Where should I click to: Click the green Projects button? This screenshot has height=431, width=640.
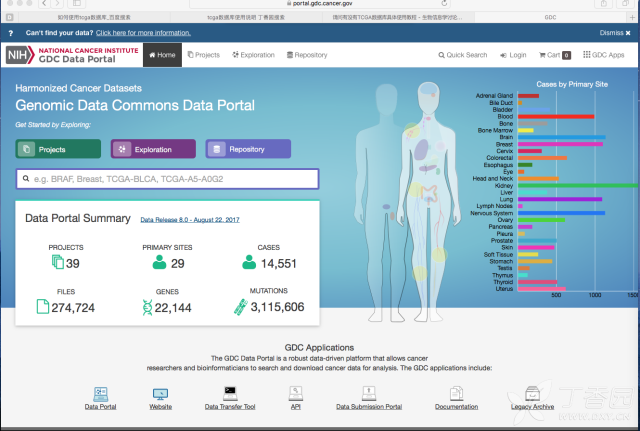click(x=58, y=149)
